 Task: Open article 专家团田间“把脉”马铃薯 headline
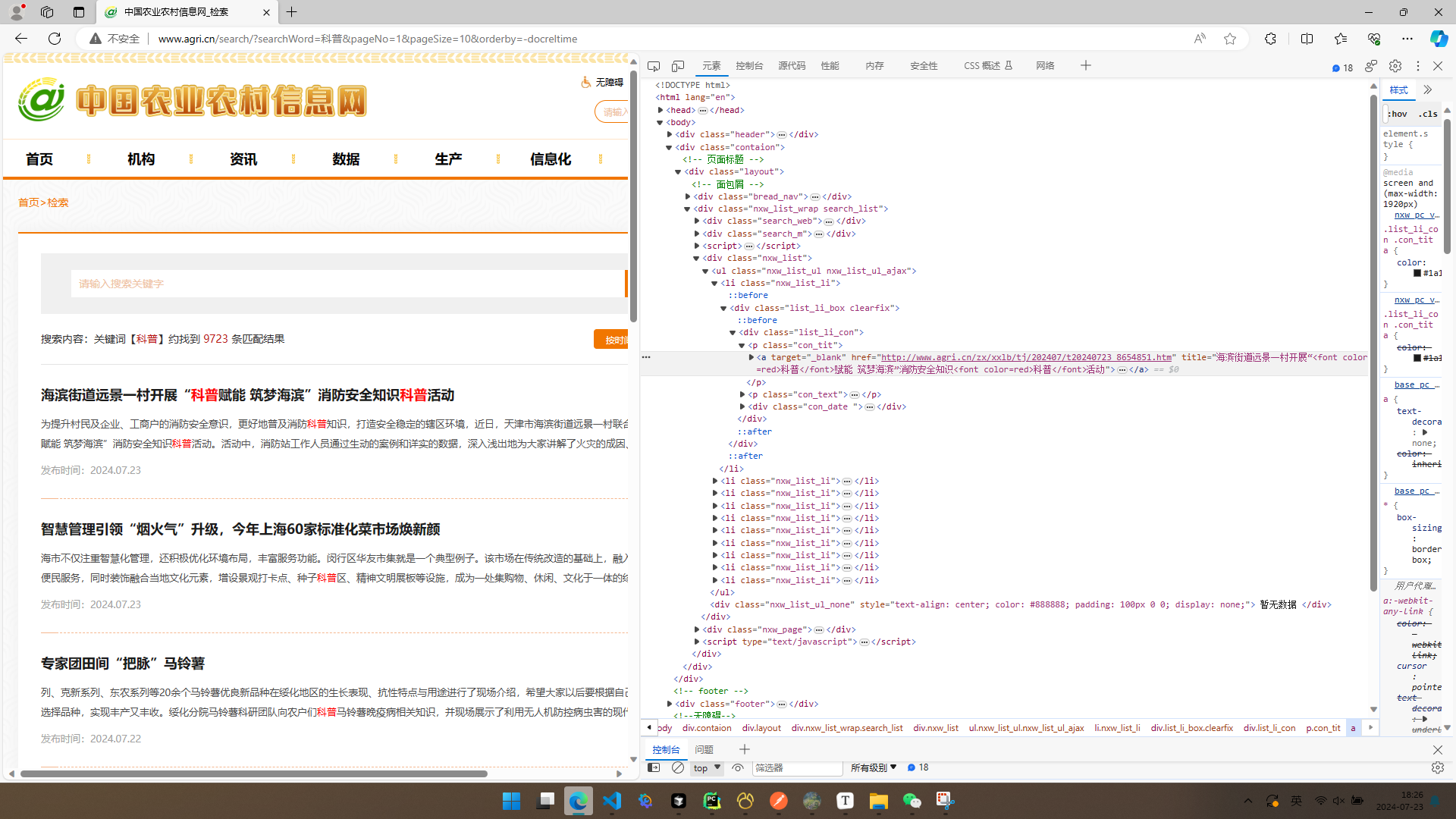click(123, 664)
